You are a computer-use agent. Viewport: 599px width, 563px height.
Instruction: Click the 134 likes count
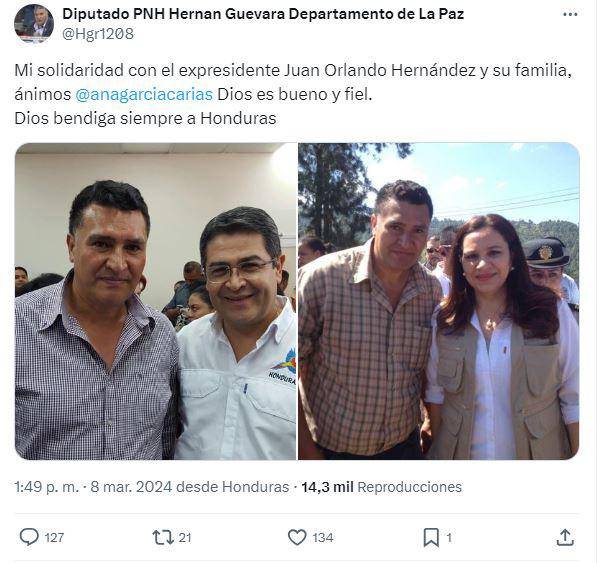[x=323, y=538]
